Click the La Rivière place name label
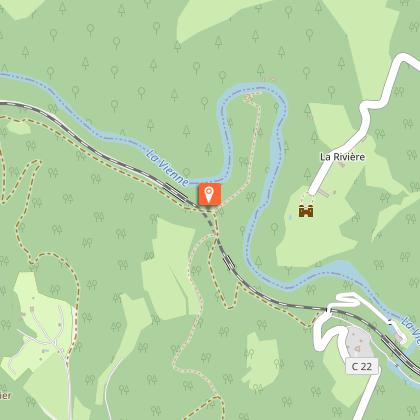Screen dimensions: 420x420 [342, 157]
